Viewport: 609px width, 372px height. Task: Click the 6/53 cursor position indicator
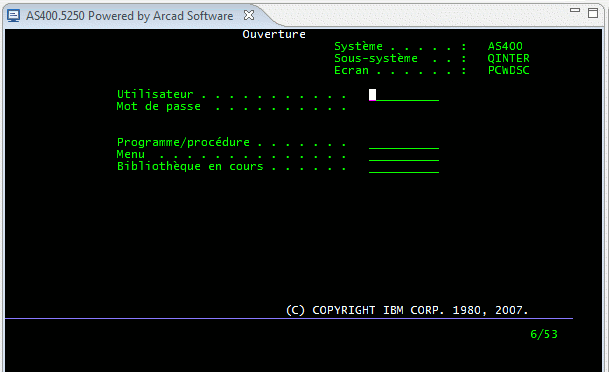(x=544, y=334)
